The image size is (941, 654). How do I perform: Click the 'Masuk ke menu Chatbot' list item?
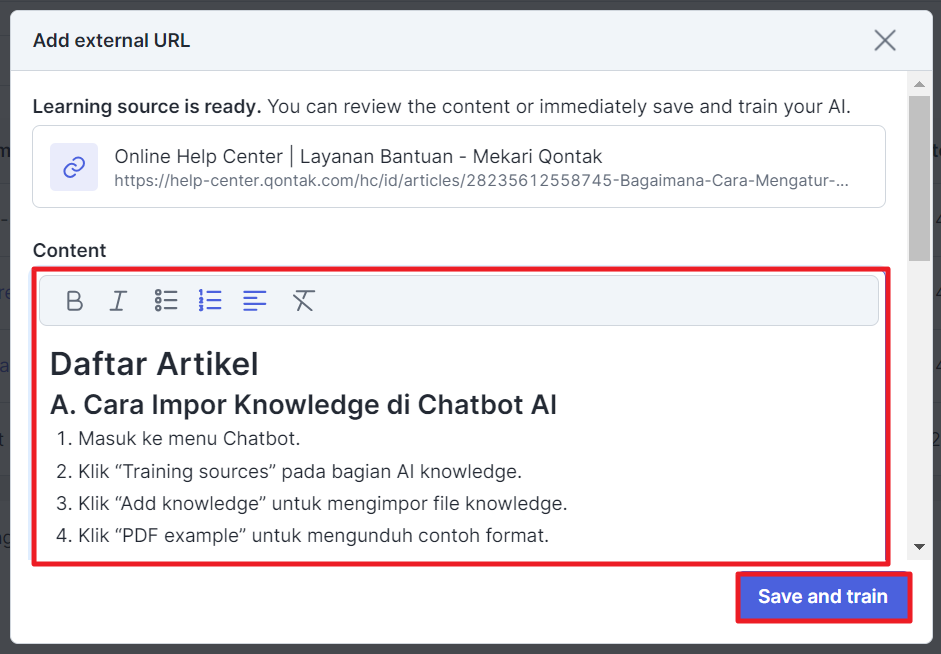click(x=189, y=438)
